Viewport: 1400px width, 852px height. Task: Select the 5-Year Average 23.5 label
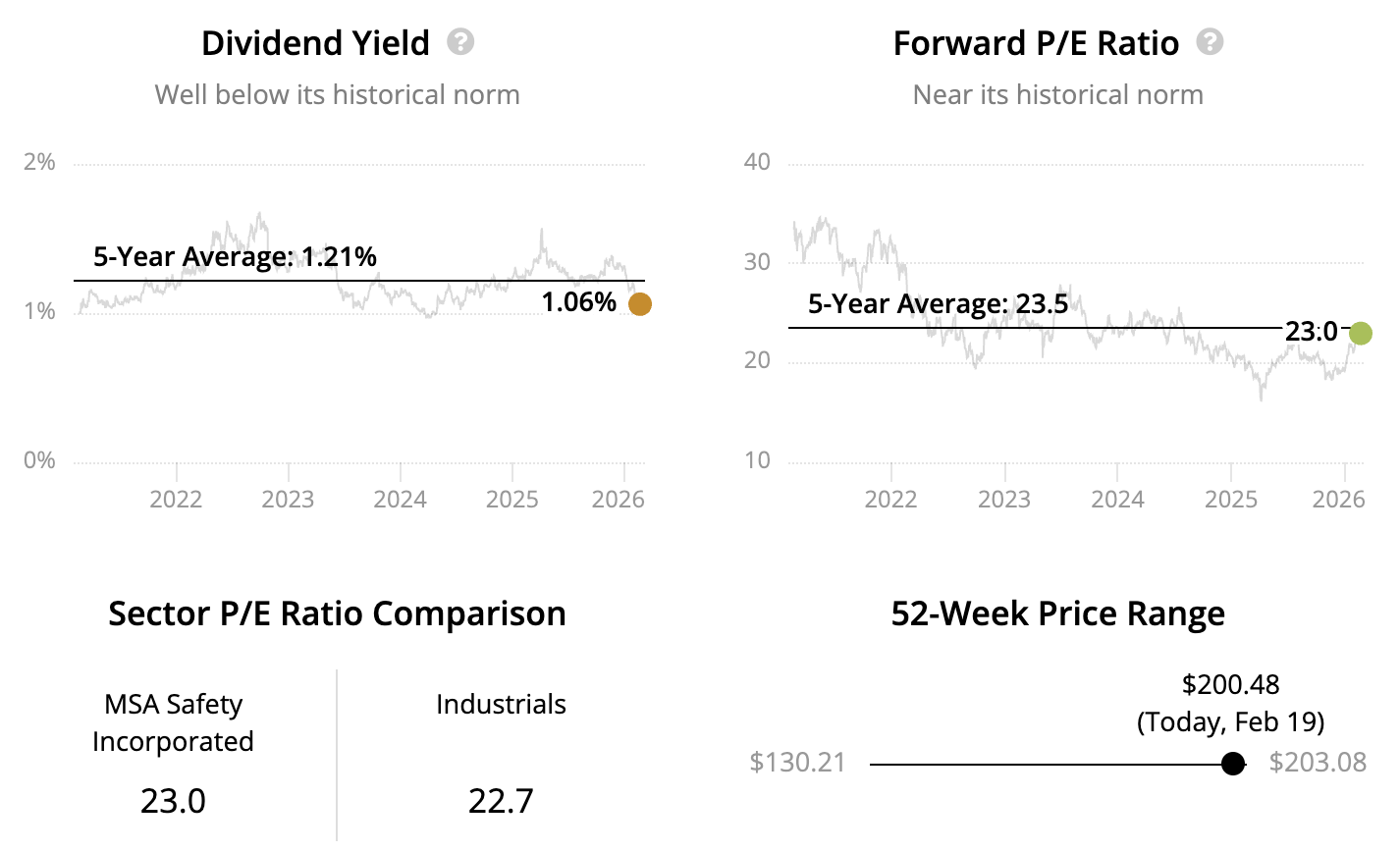click(x=938, y=304)
